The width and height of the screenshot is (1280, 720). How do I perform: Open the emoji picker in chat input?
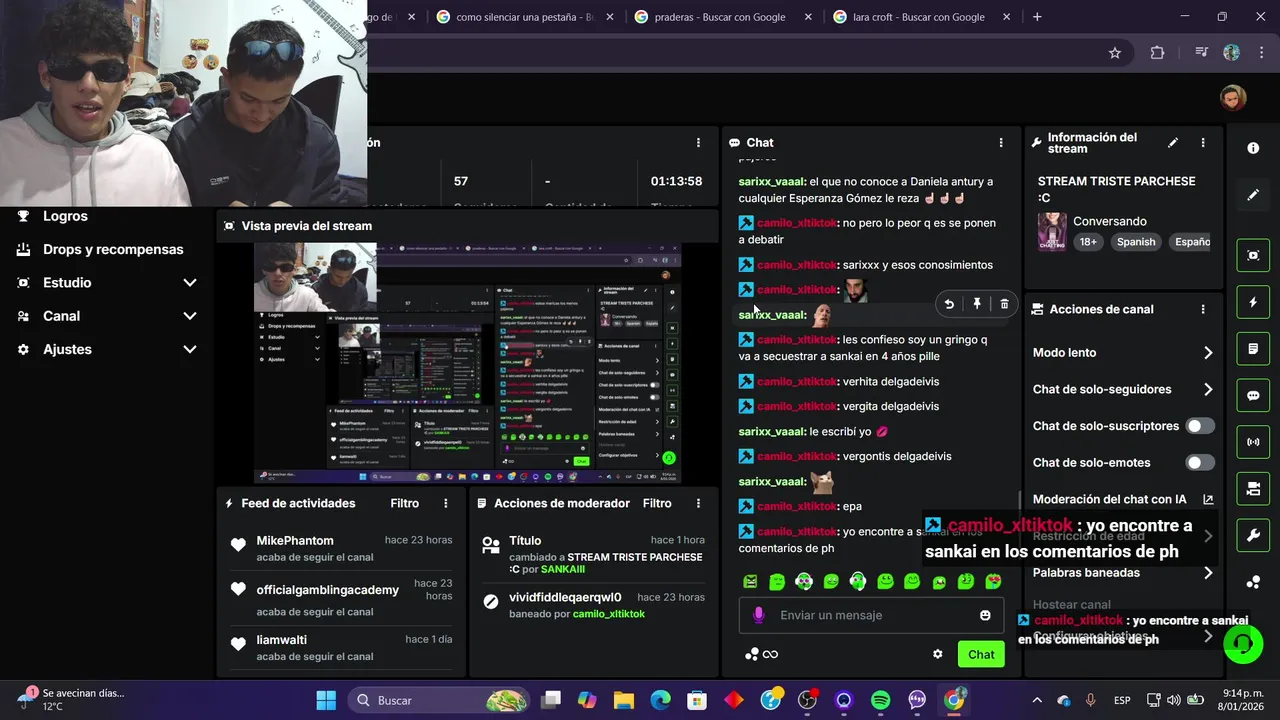[x=985, y=615]
